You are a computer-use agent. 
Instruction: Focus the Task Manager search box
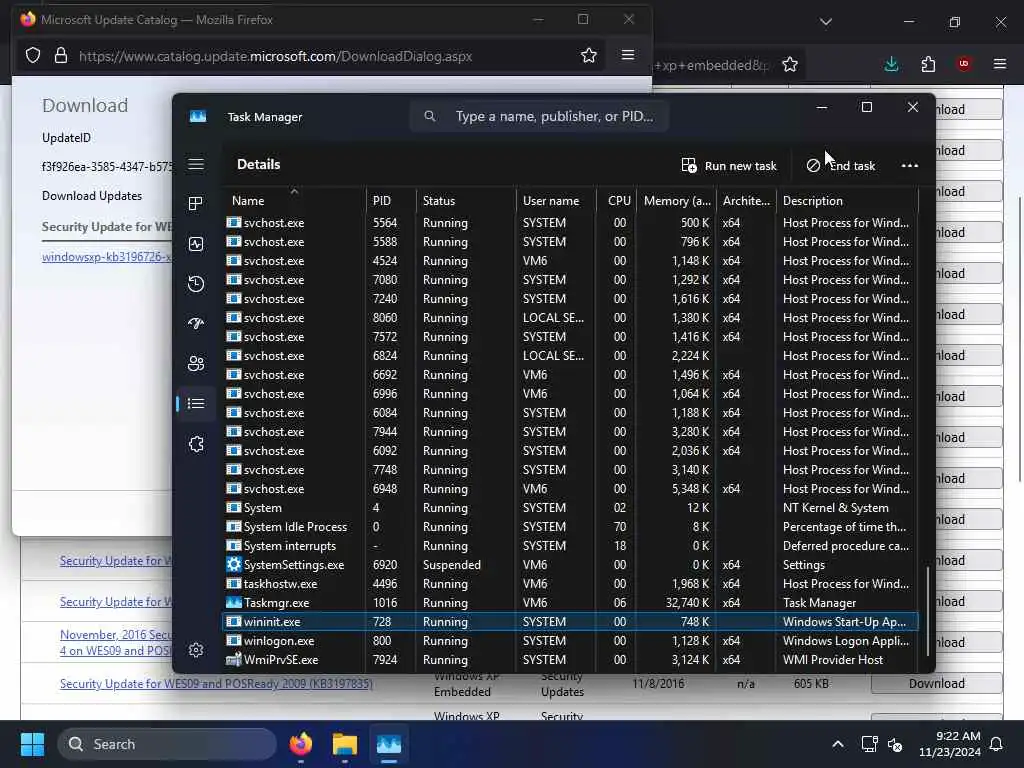(539, 116)
